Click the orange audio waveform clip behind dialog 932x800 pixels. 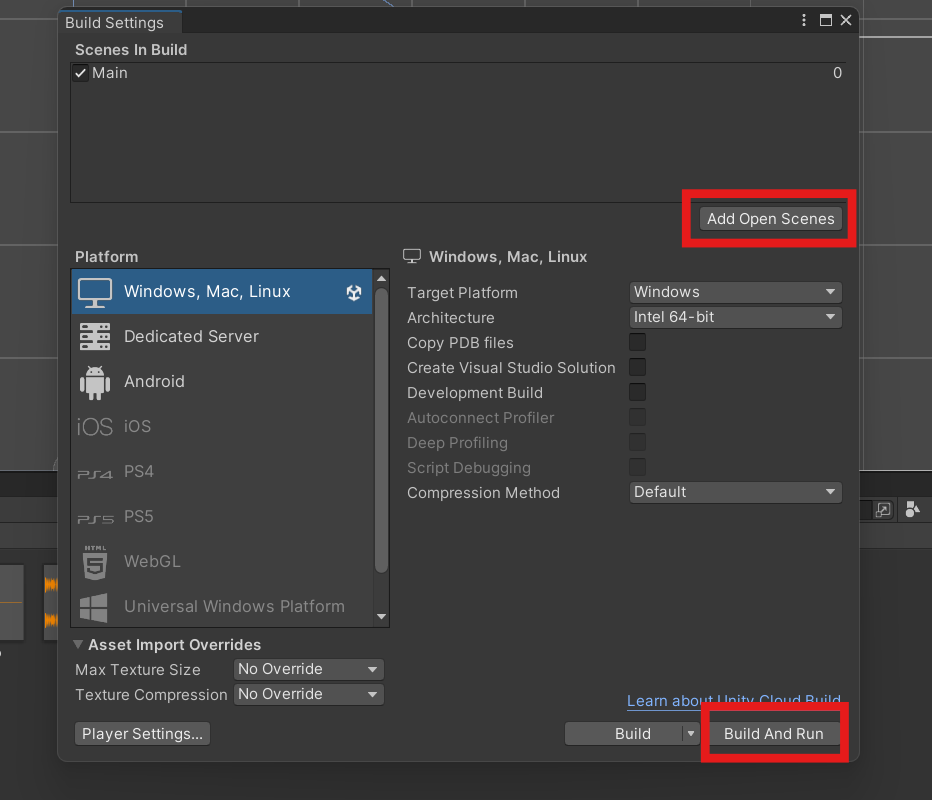click(51, 603)
